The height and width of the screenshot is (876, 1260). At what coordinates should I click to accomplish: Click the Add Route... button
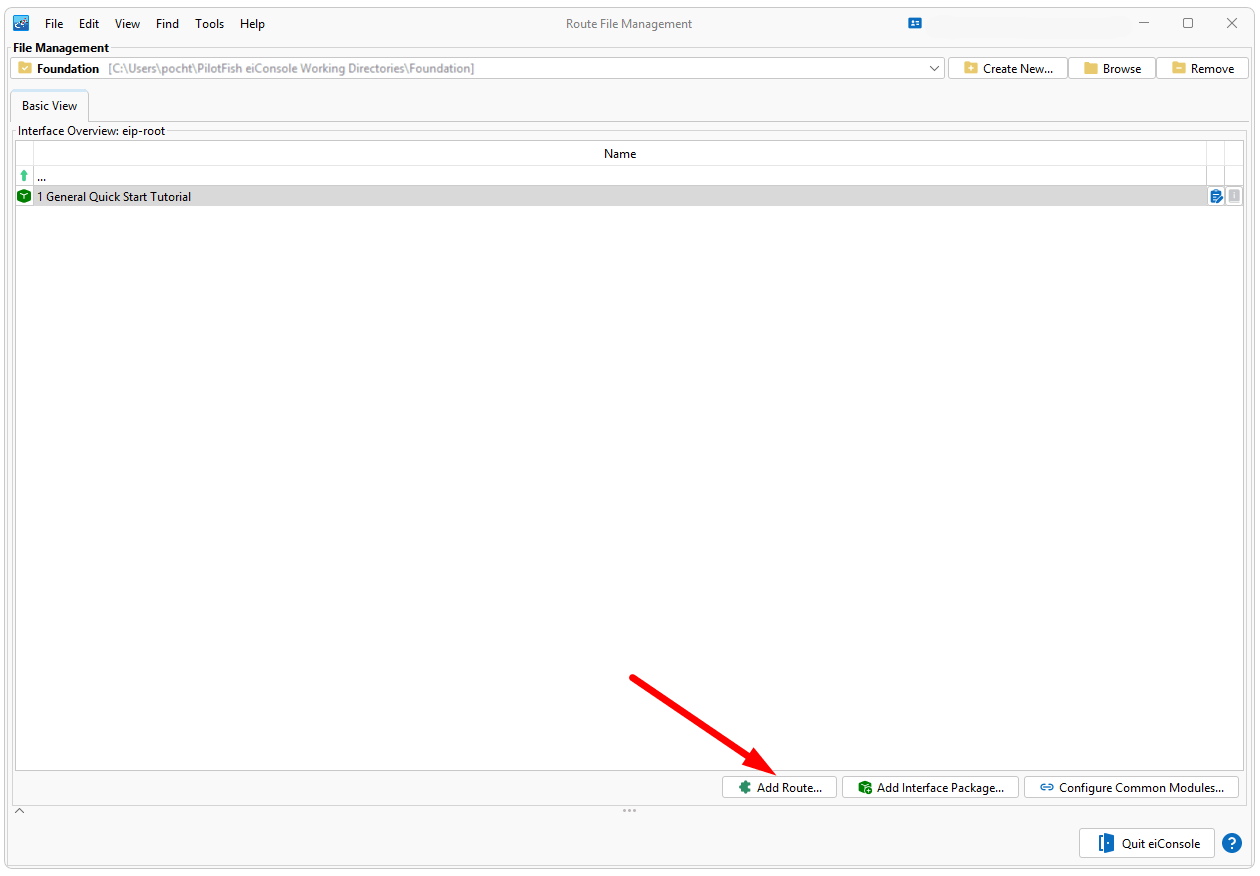click(779, 788)
